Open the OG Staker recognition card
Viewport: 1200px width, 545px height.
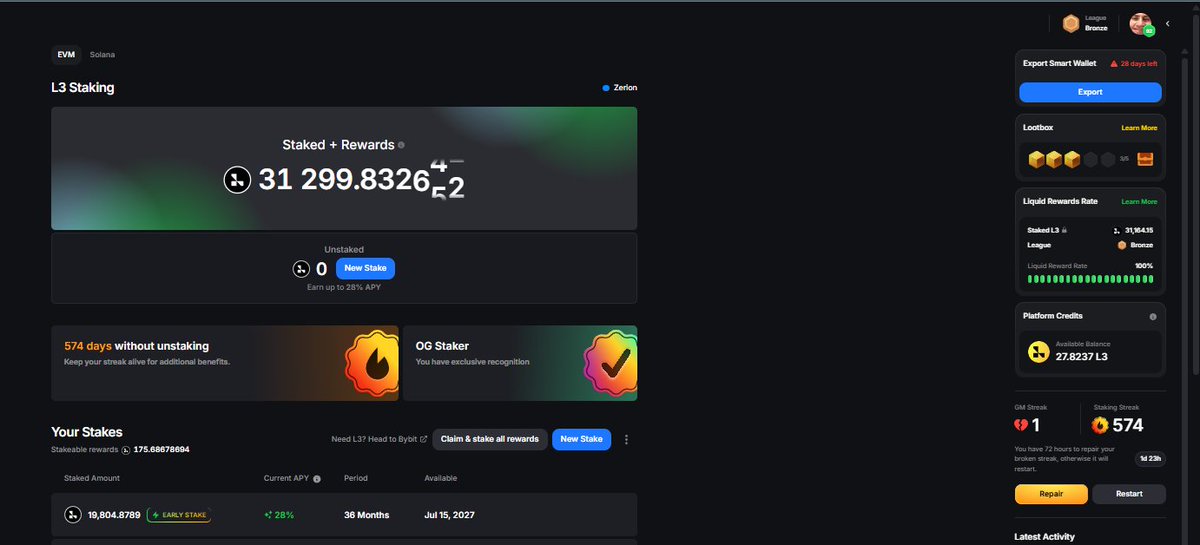tap(520, 363)
